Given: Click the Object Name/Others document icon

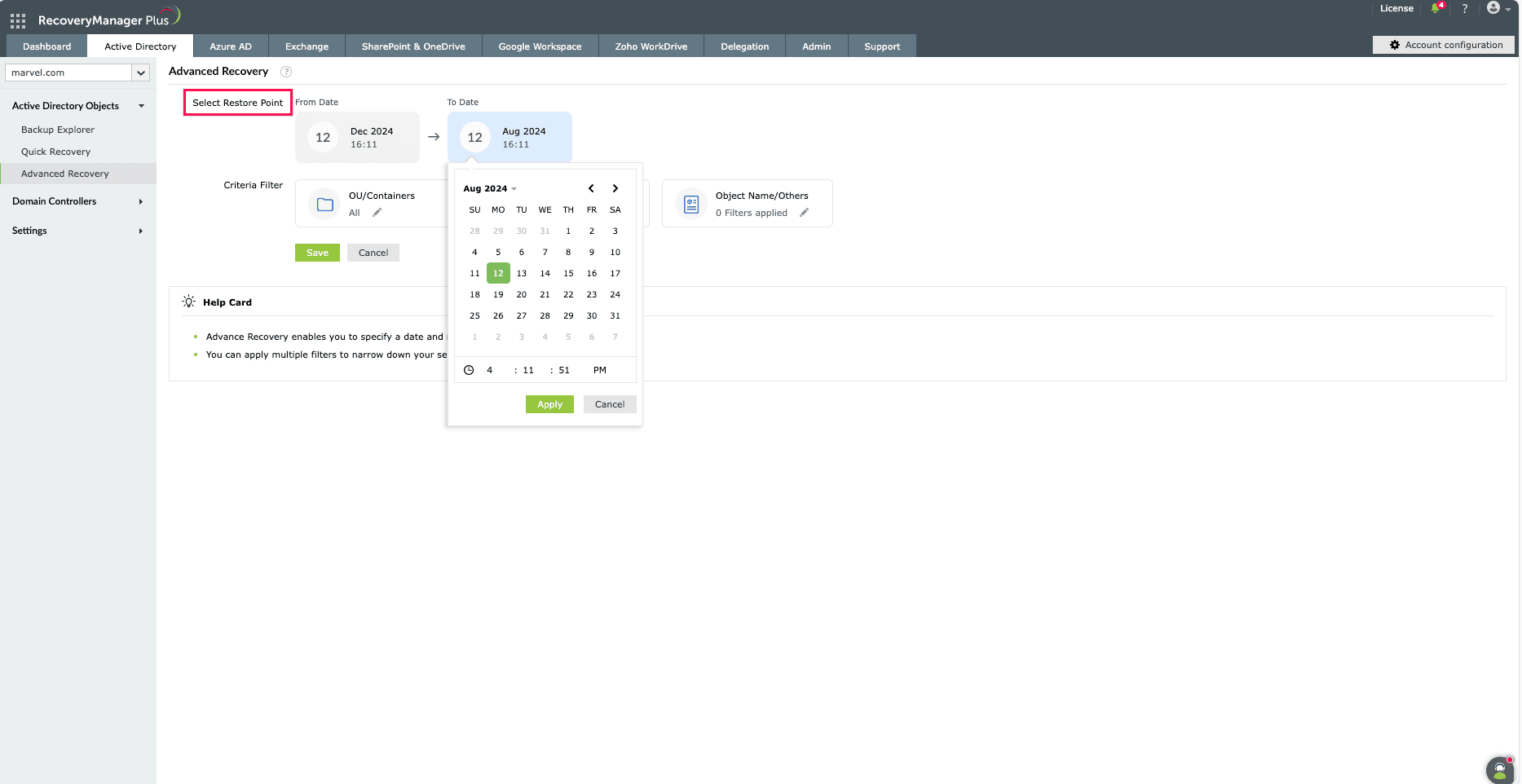Looking at the screenshot, I should click(691, 205).
